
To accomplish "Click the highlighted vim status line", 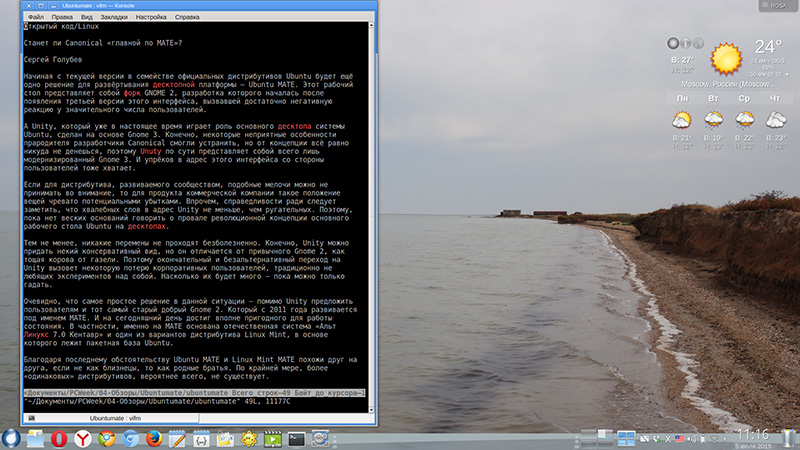I will tap(194, 393).
